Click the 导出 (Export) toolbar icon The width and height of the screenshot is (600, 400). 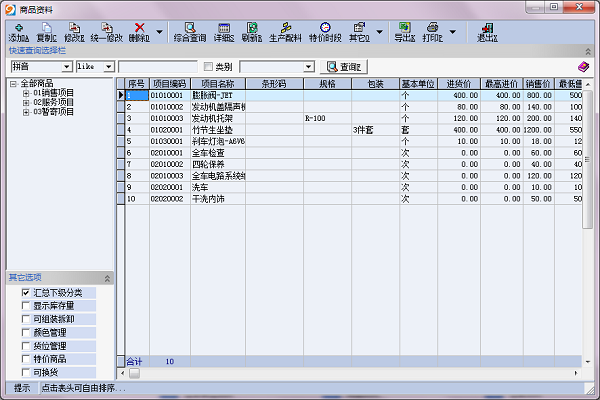pyautogui.click(x=403, y=31)
